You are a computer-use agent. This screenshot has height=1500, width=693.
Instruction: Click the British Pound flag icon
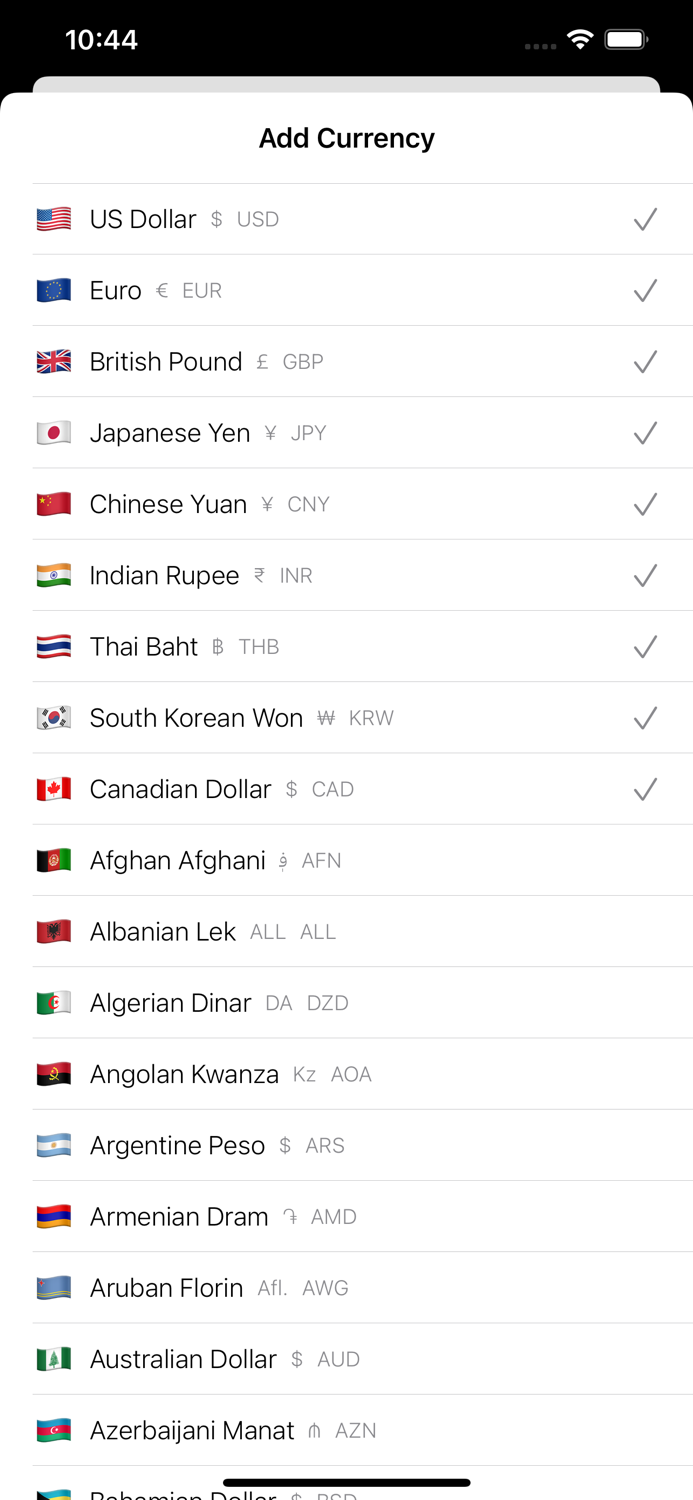(54, 362)
